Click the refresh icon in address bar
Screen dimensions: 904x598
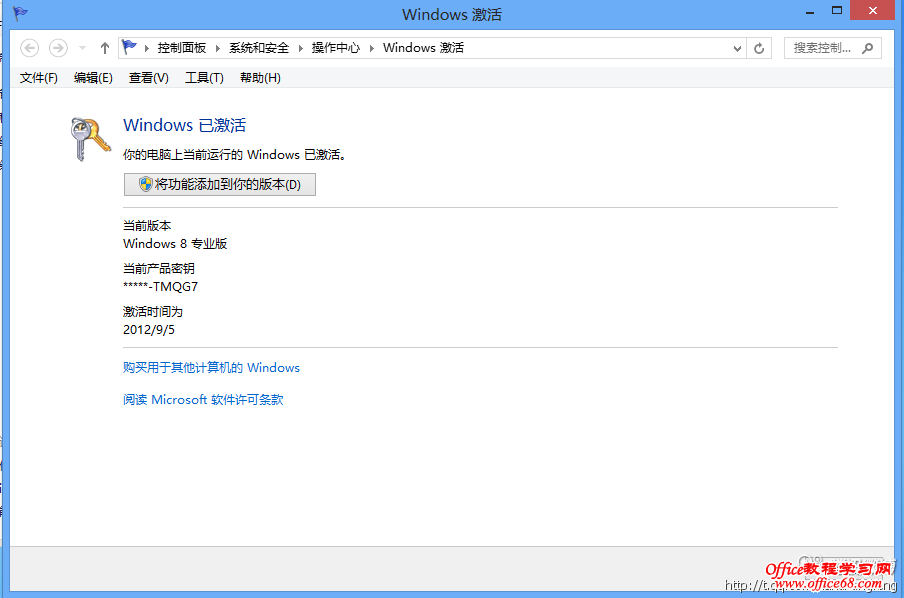759,47
